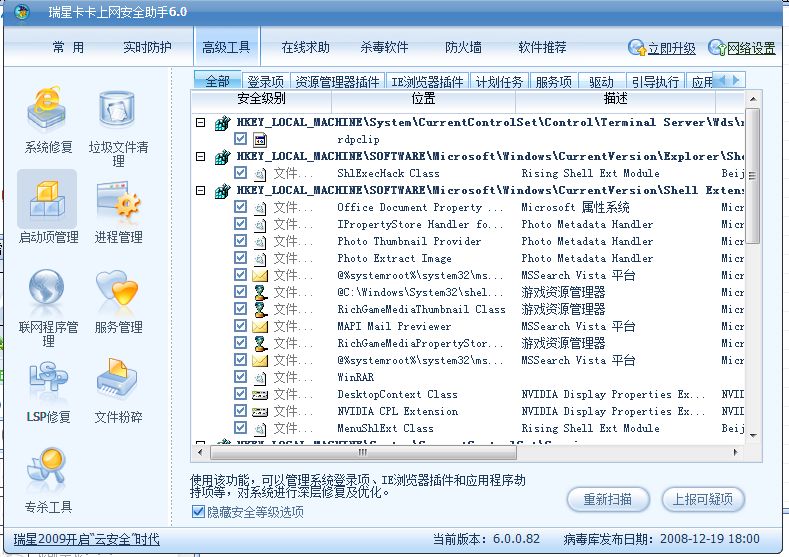Switch to 常用 main tab
The image size is (789, 557).
[x=68, y=47]
